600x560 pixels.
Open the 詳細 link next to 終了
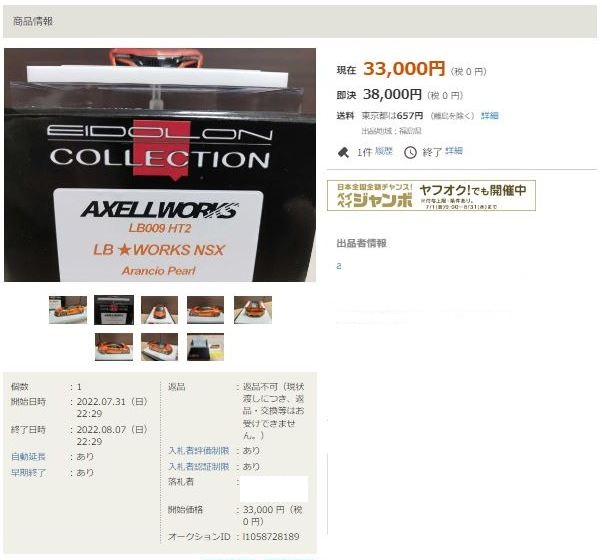[x=454, y=151]
